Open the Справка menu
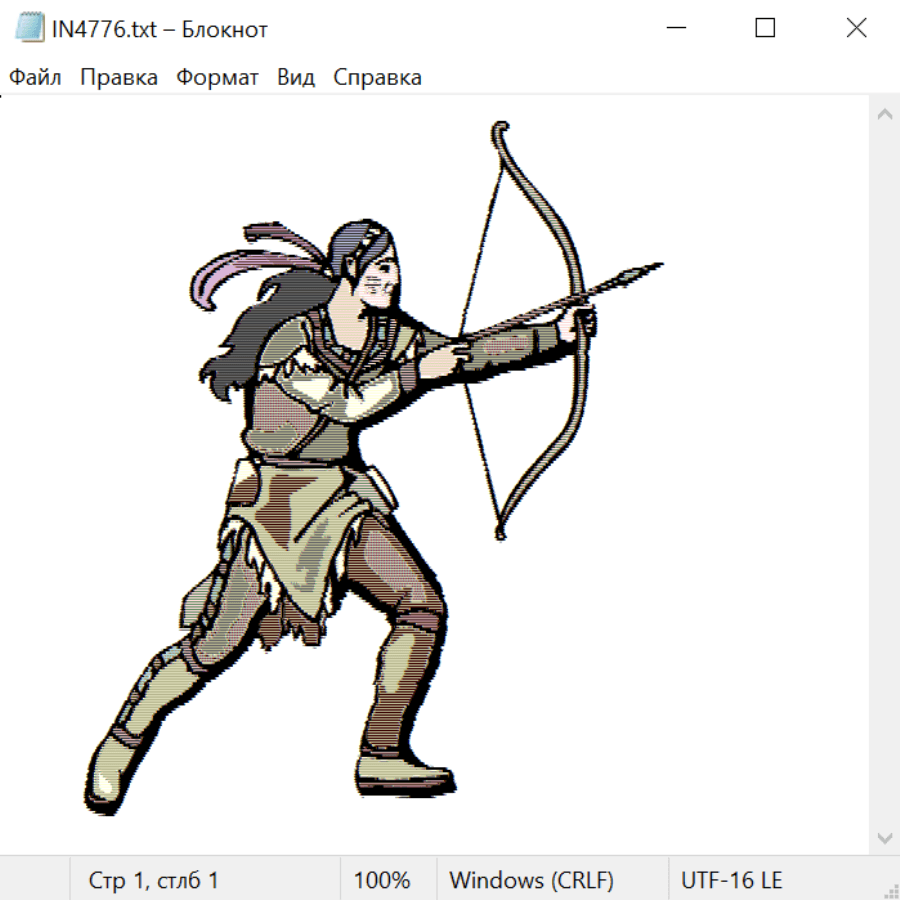The width and height of the screenshot is (900, 900). pos(377,78)
